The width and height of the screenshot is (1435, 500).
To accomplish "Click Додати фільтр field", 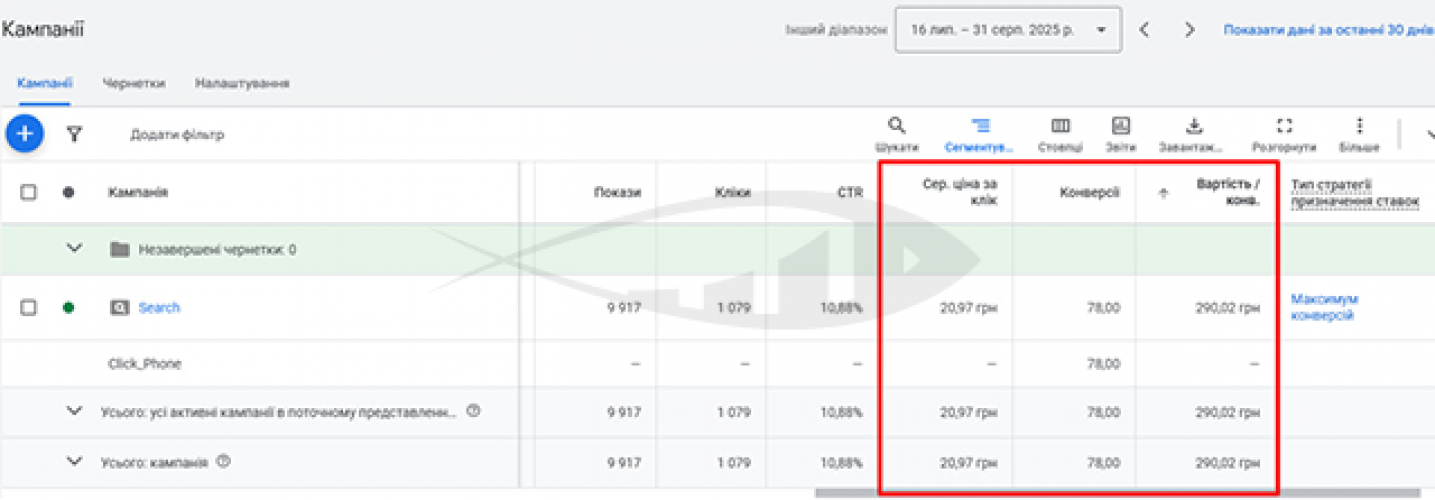I will pyautogui.click(x=177, y=135).
